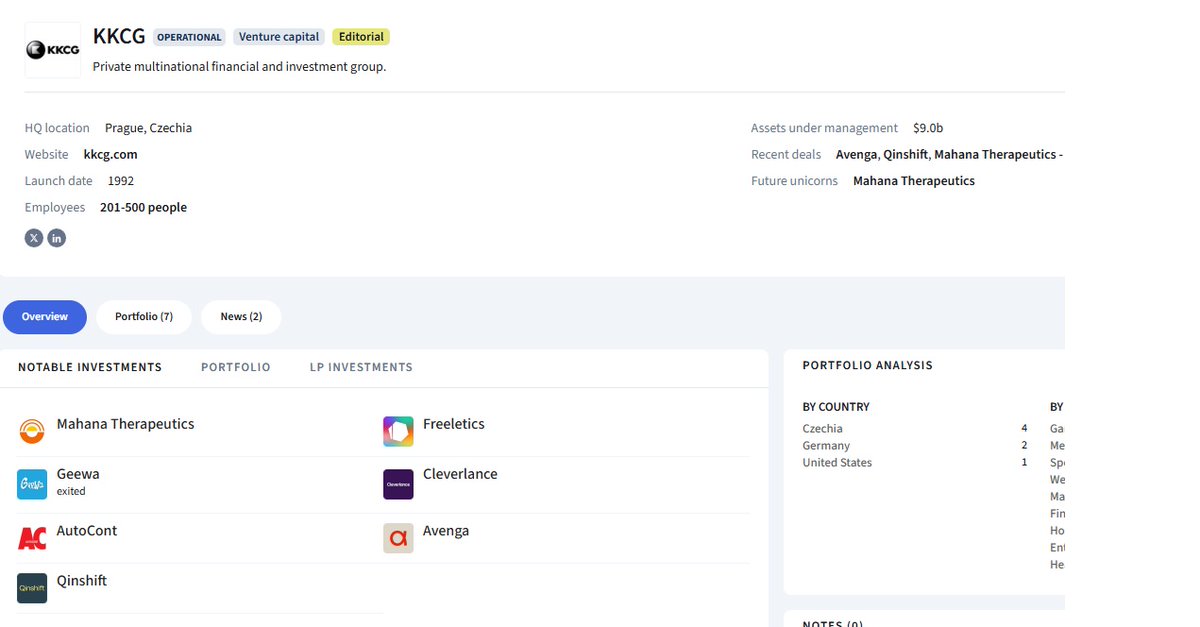
Task: Click the Mahana Therapeutics logo icon
Action: [32, 431]
